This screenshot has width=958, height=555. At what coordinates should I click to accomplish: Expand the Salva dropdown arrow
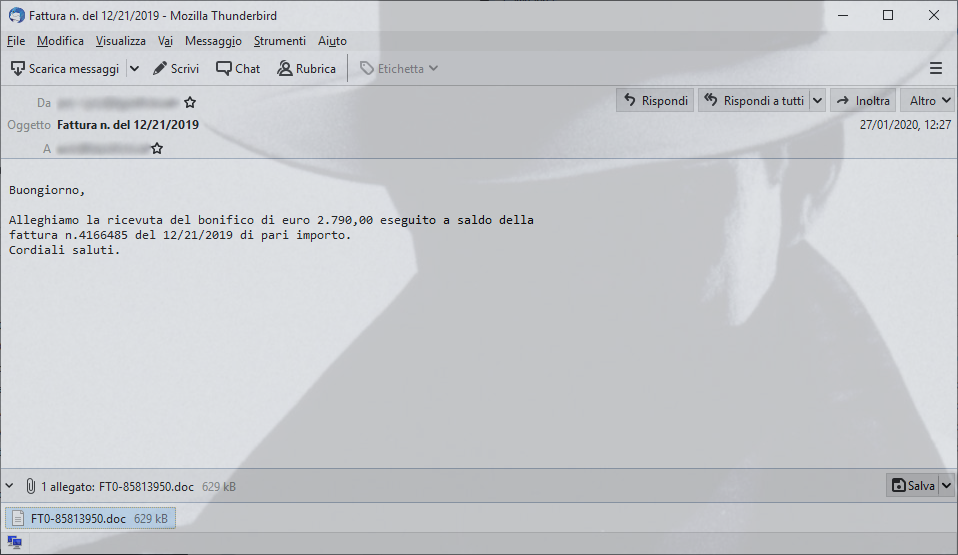click(946, 485)
